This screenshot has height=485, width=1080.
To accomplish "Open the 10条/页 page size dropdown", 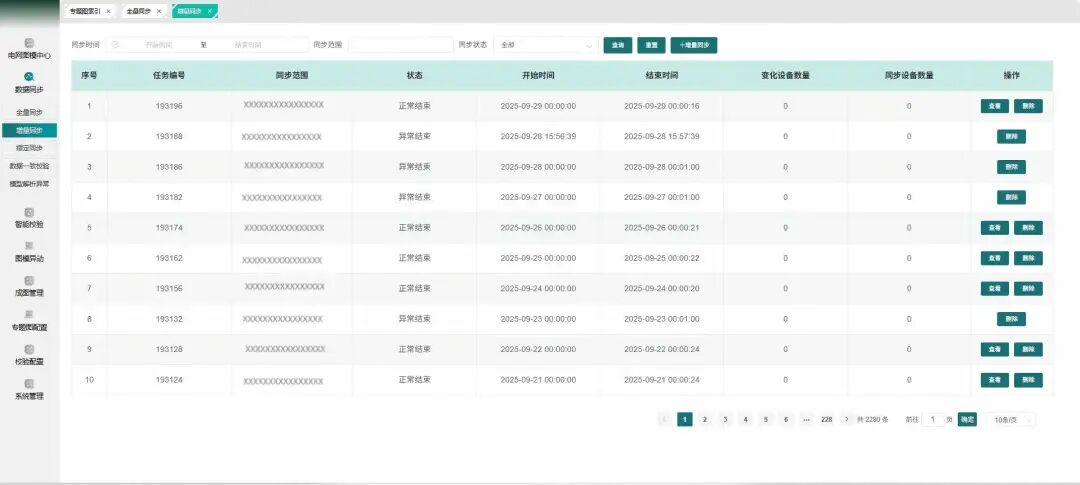I will (1010, 420).
